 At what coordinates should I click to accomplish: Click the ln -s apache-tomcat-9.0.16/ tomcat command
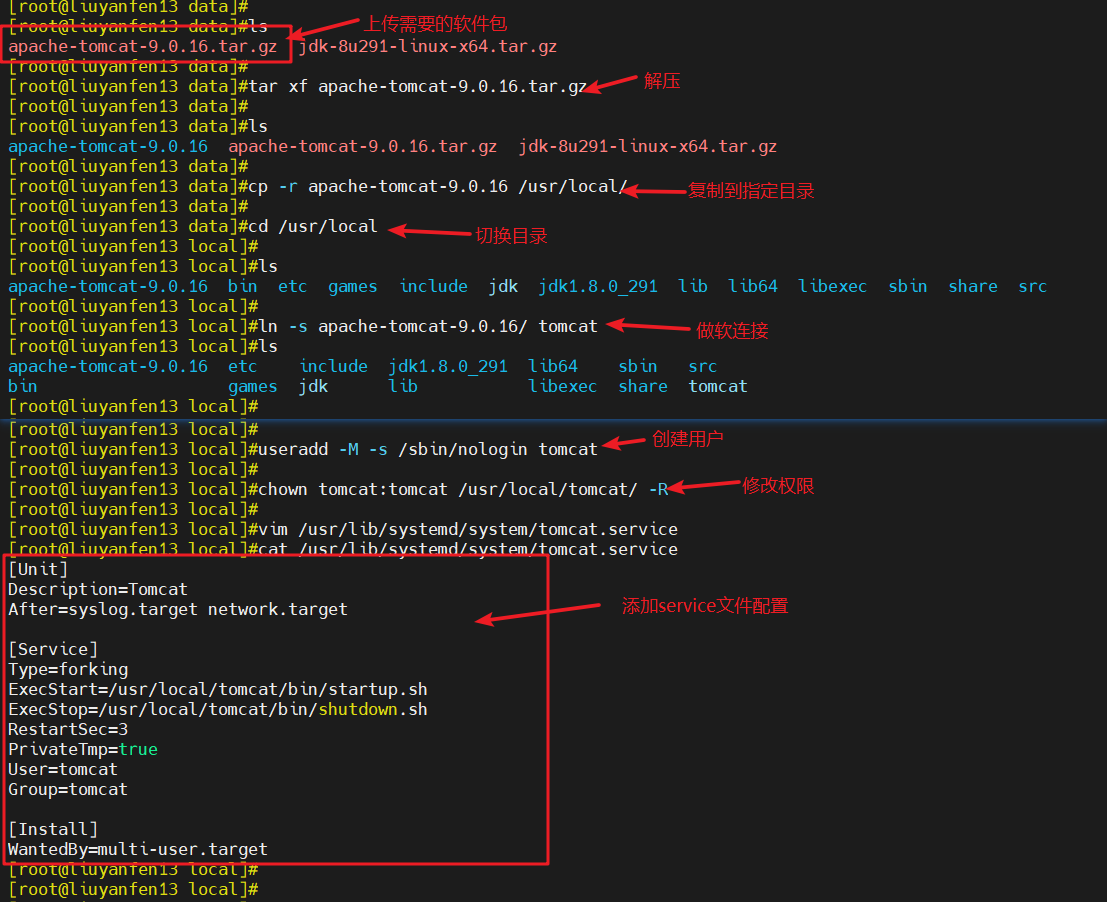[x=428, y=327]
